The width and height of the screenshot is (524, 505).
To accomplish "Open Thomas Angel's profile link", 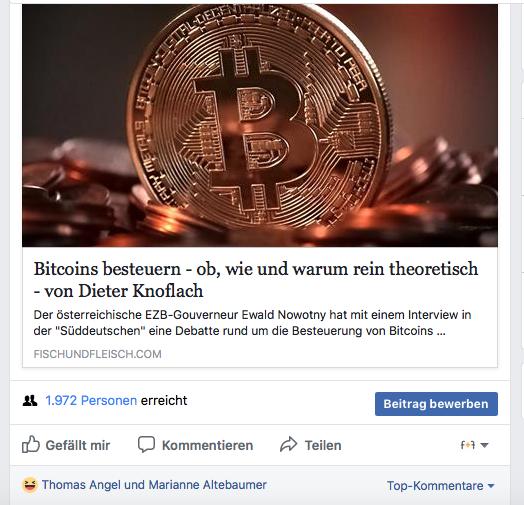I will [81, 485].
